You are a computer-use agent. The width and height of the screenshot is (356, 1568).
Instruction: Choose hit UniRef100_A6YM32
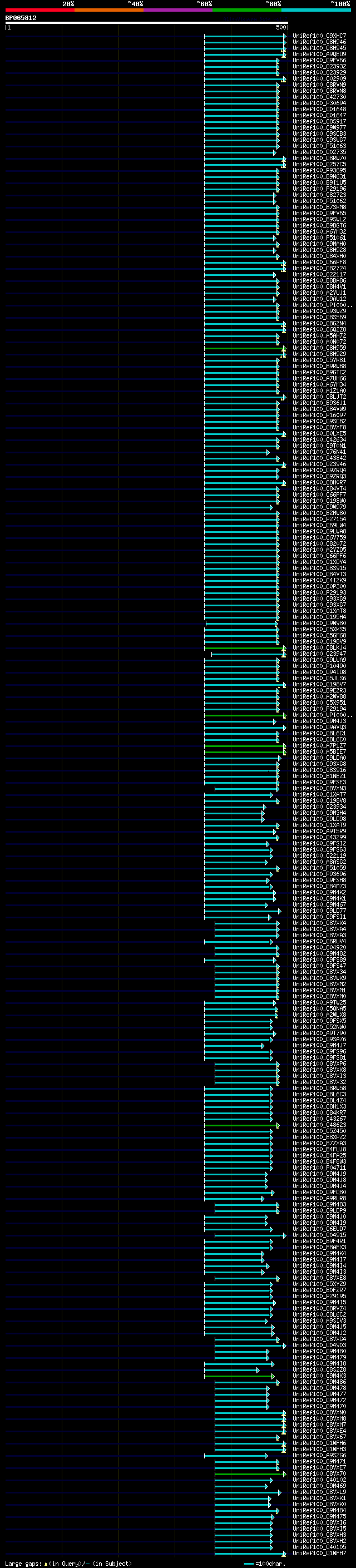tap(319, 232)
